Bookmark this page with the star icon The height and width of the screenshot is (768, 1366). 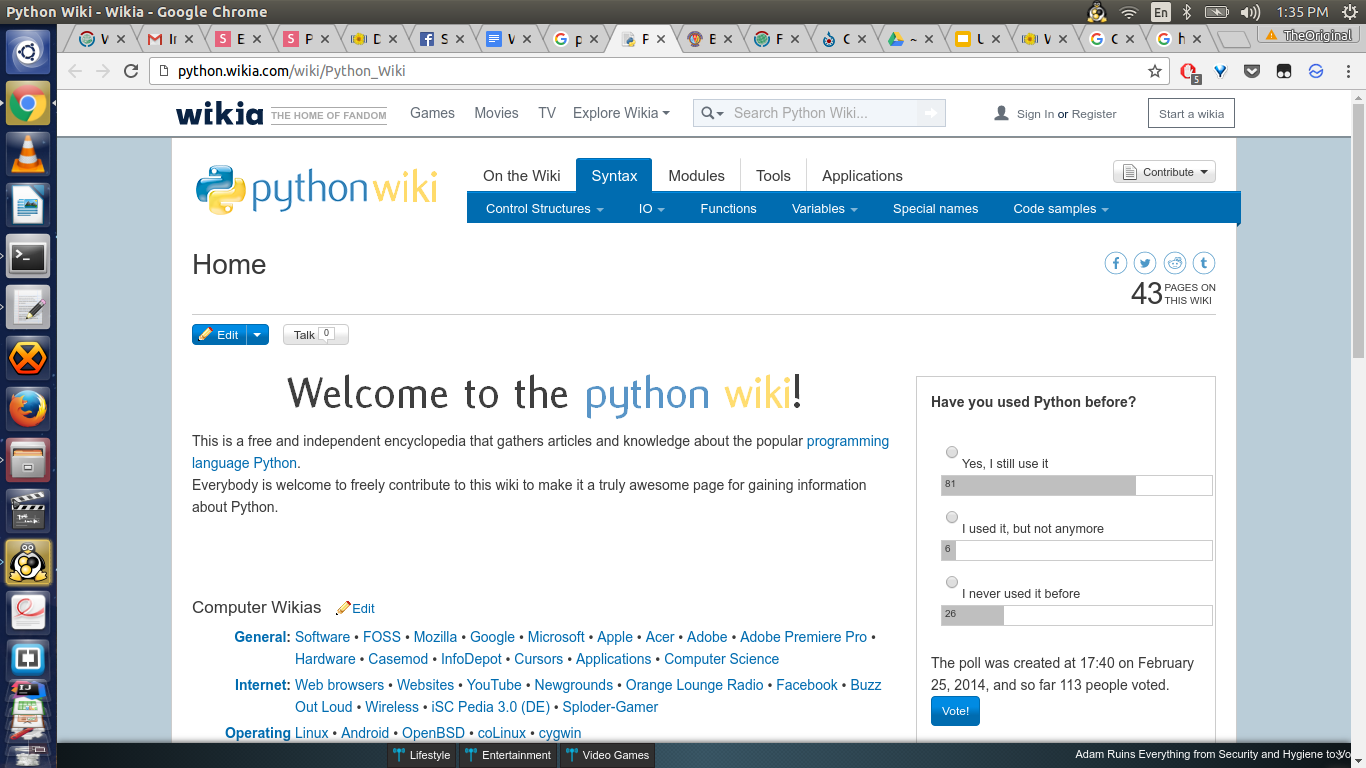(x=1155, y=71)
